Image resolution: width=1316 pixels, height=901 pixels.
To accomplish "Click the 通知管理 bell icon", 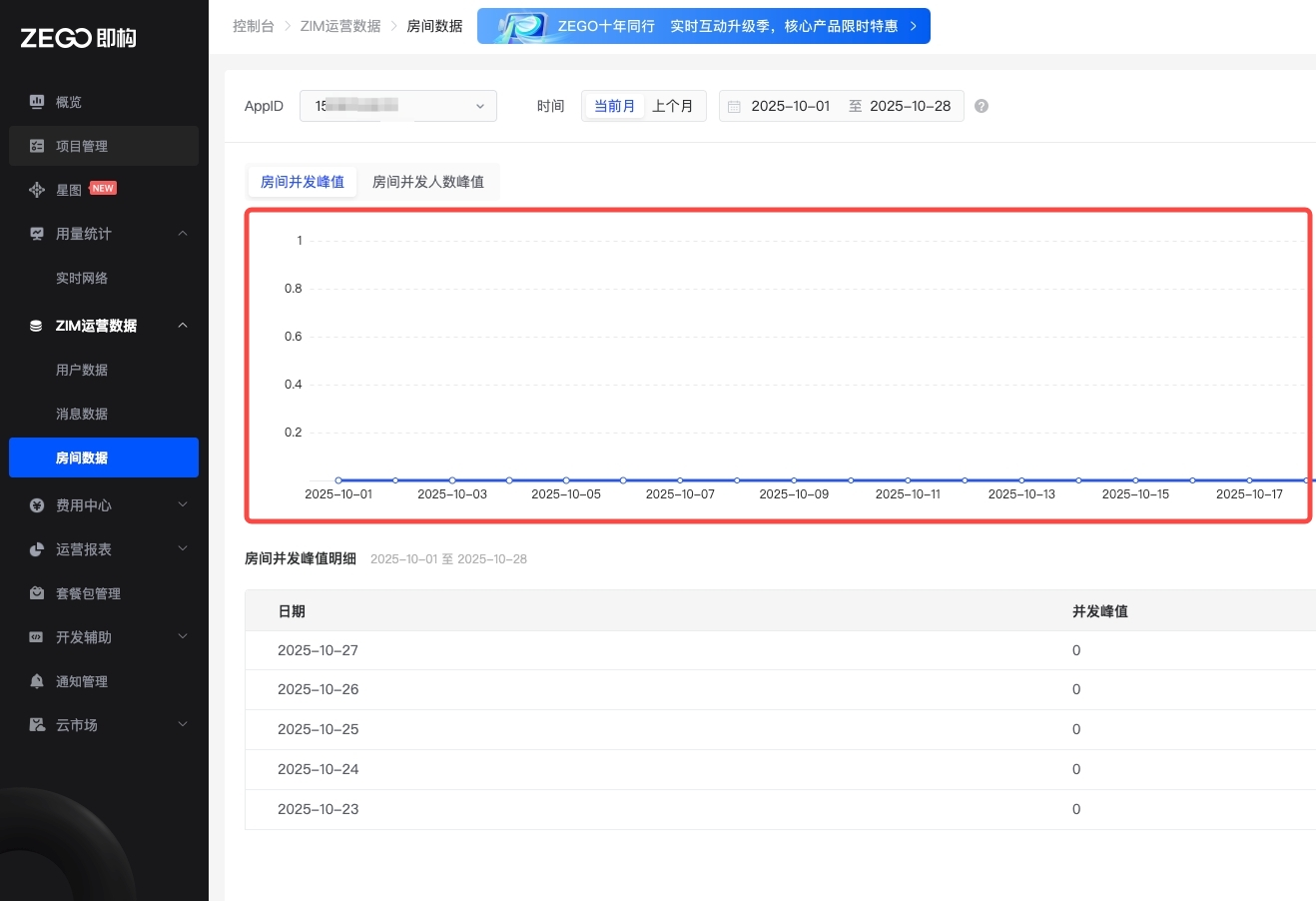I will pyautogui.click(x=37, y=681).
